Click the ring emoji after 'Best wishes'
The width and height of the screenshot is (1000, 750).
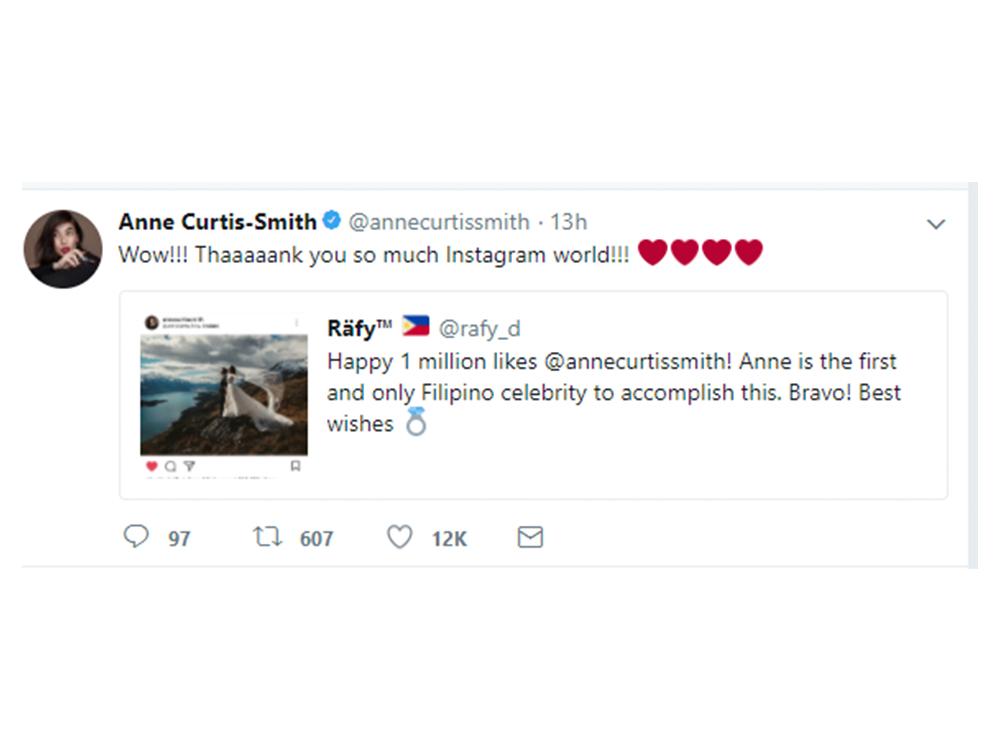click(x=415, y=424)
